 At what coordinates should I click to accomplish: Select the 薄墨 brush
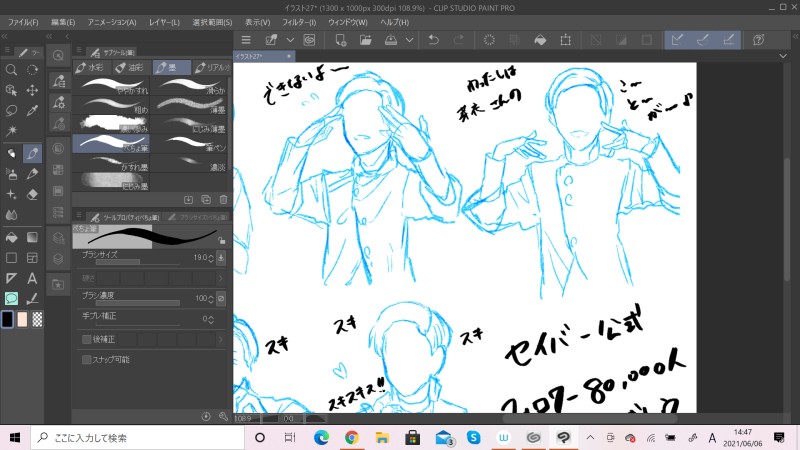tap(190, 105)
